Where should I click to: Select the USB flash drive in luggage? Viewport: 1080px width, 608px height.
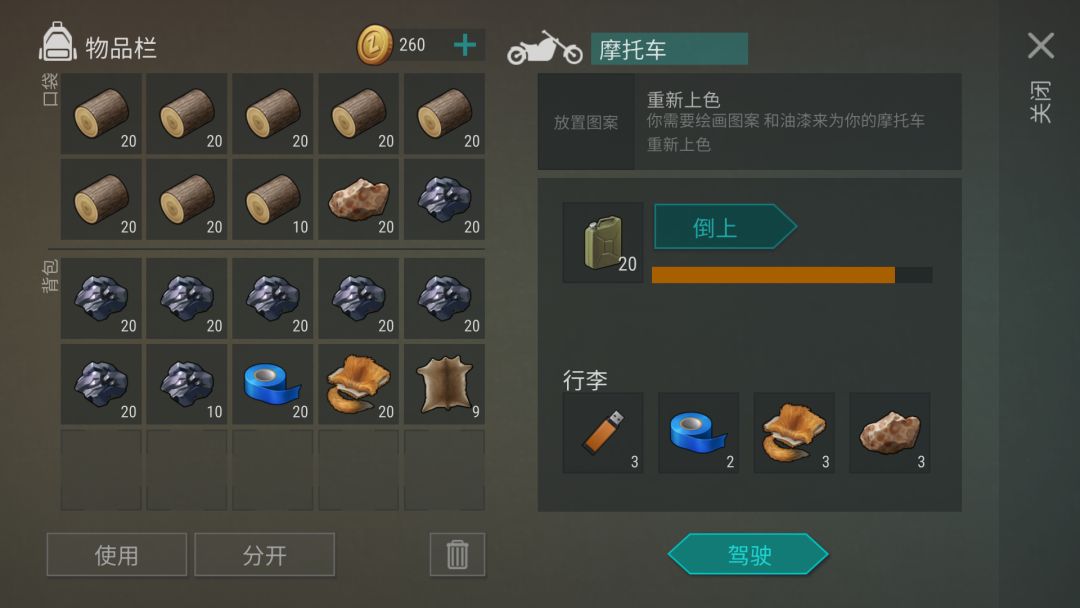tap(603, 433)
